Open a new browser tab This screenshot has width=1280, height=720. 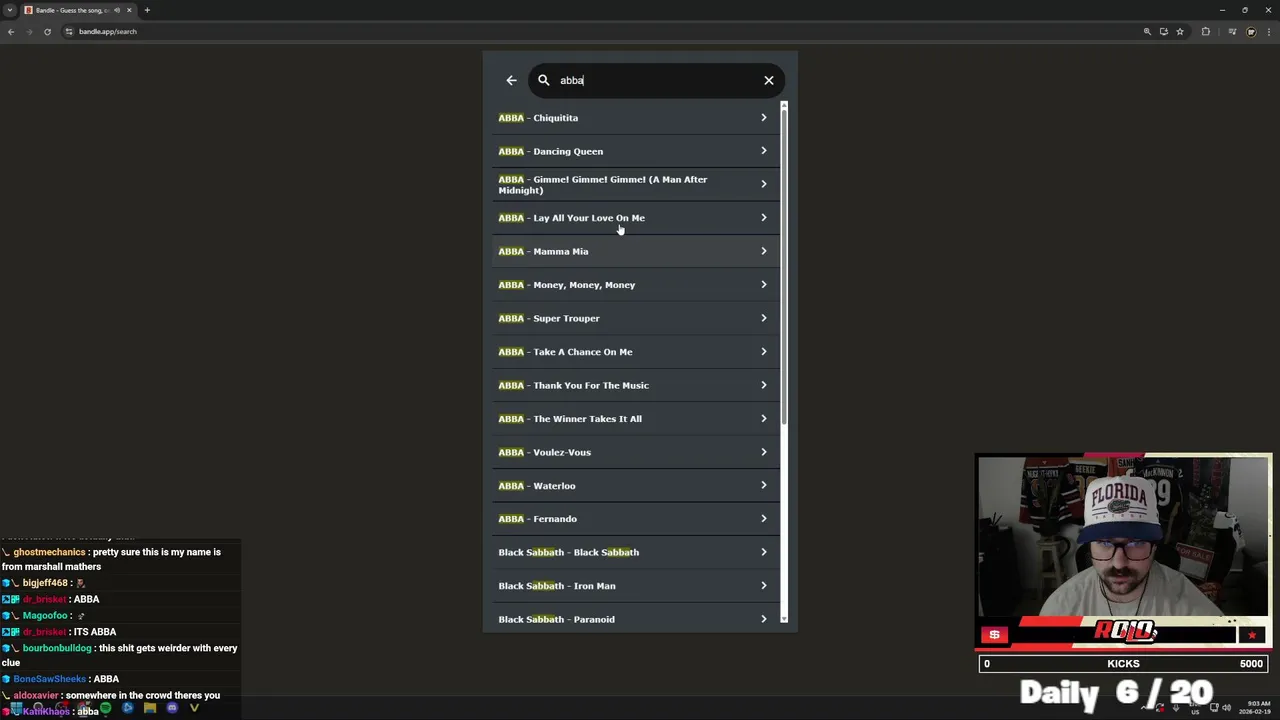point(147,10)
